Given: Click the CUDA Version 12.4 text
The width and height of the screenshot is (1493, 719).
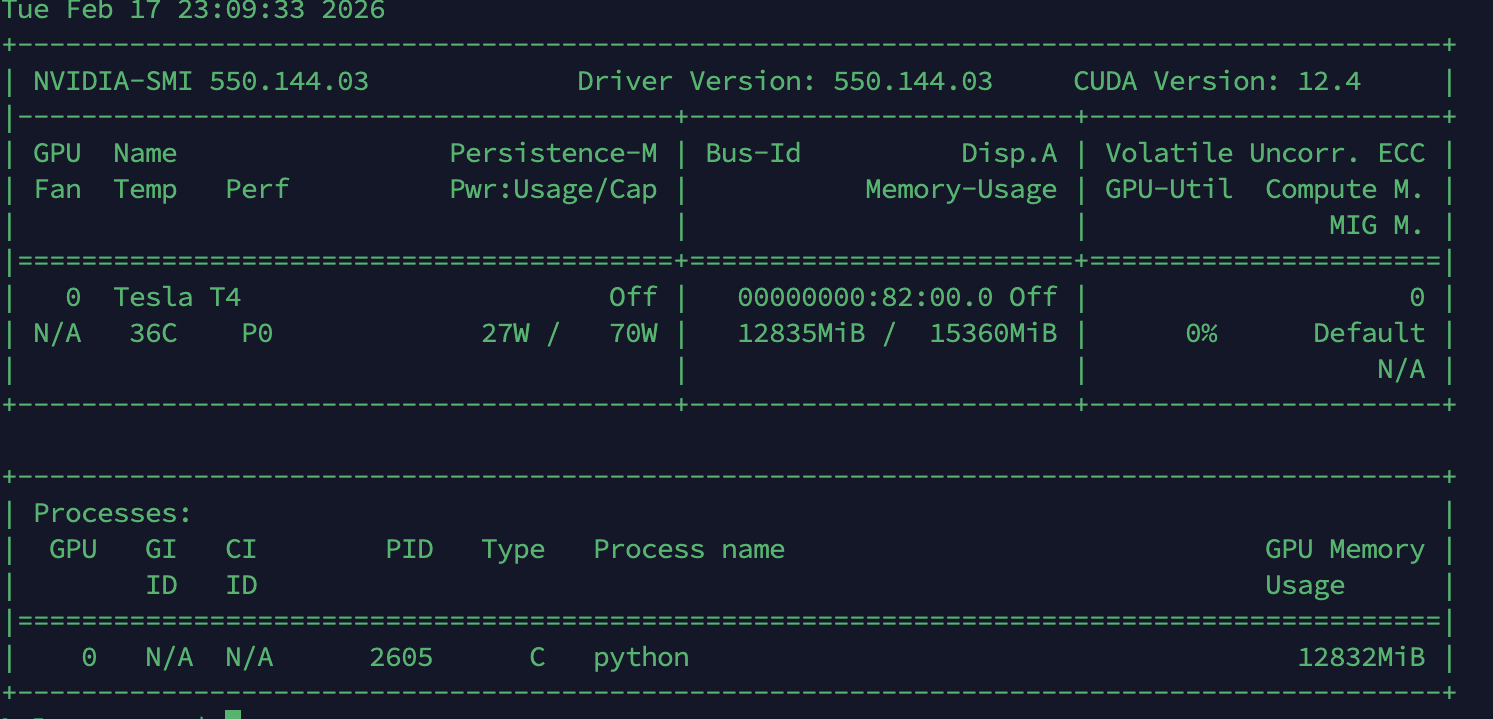Looking at the screenshot, I should [1216, 81].
